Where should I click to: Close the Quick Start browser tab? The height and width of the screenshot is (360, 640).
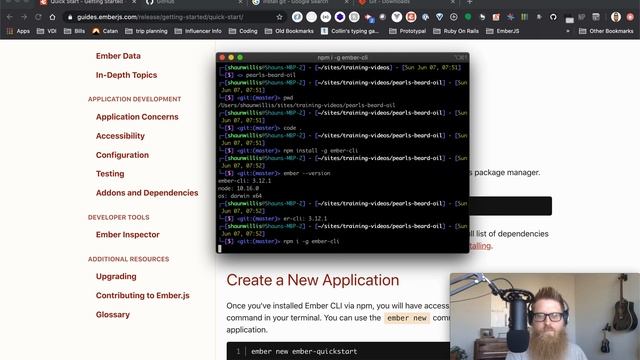(x=134, y=2)
